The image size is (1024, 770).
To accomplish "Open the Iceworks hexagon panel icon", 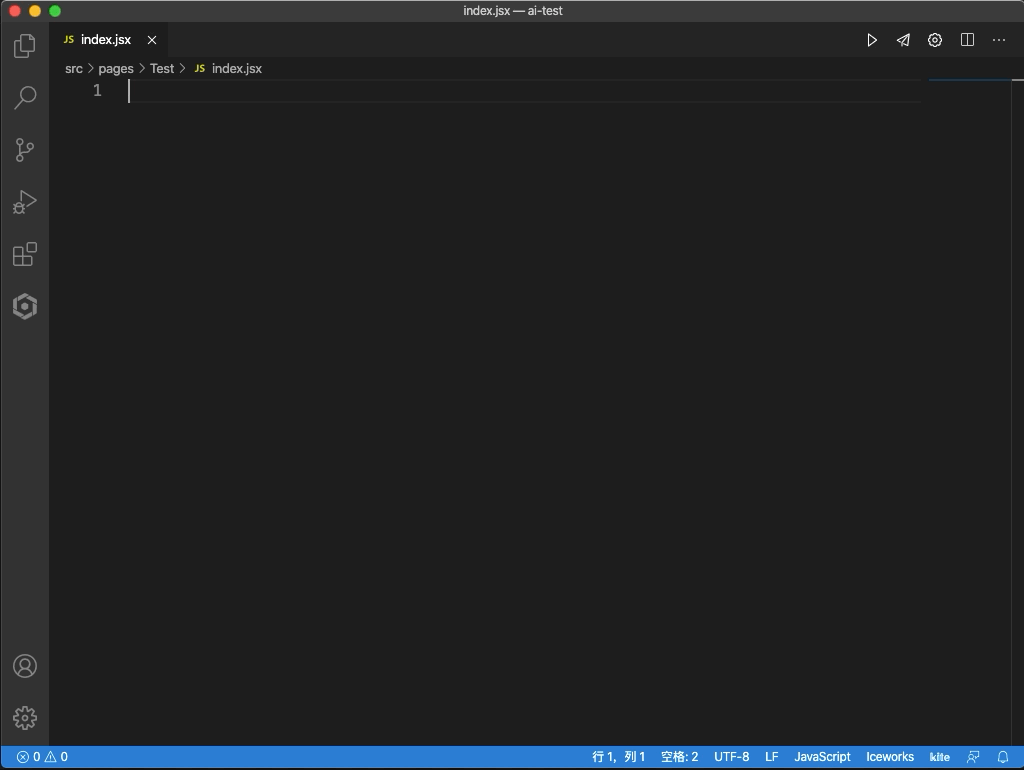I will tap(25, 306).
